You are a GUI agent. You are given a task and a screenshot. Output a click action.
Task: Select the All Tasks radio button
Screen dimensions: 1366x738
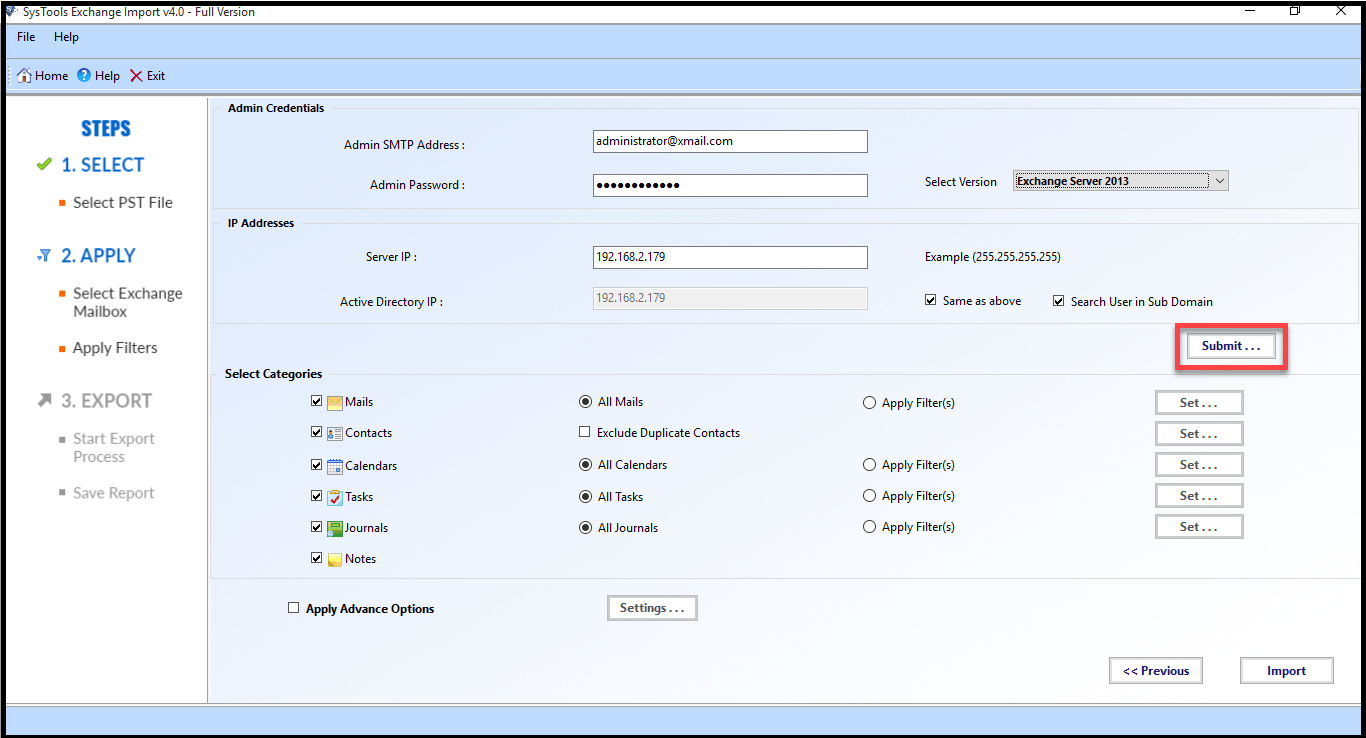coord(585,496)
